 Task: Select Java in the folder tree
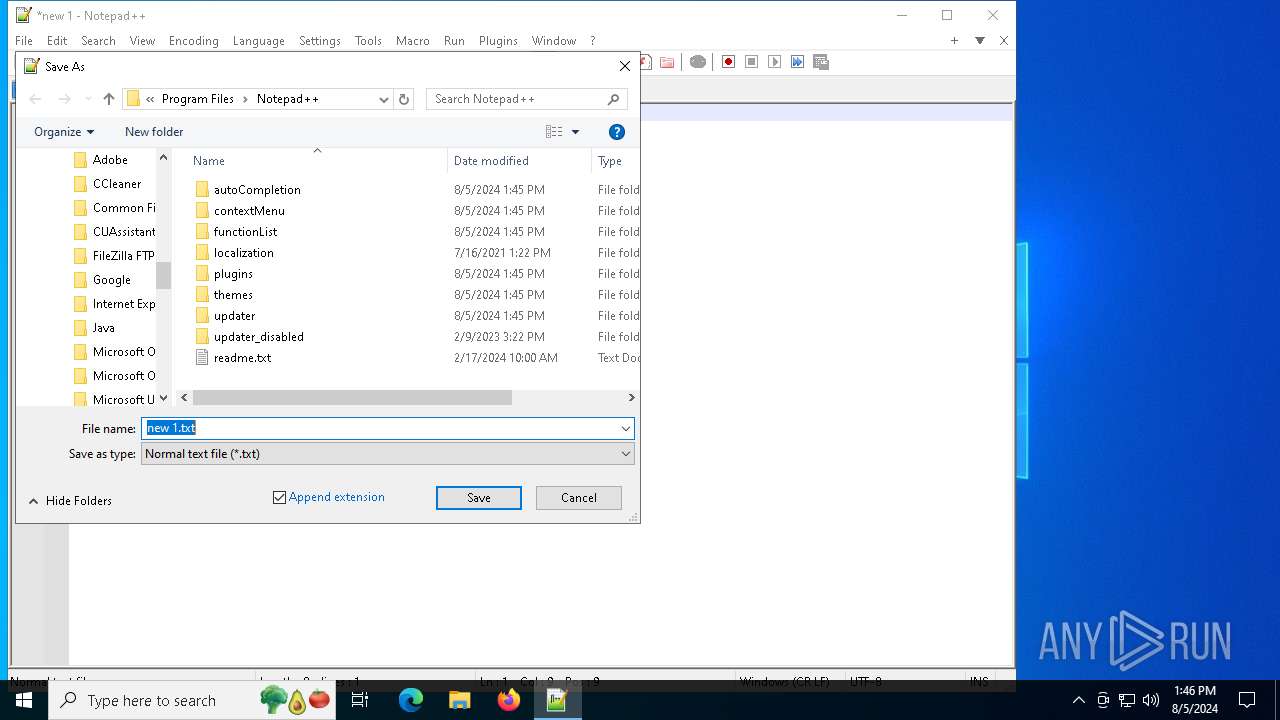click(104, 328)
